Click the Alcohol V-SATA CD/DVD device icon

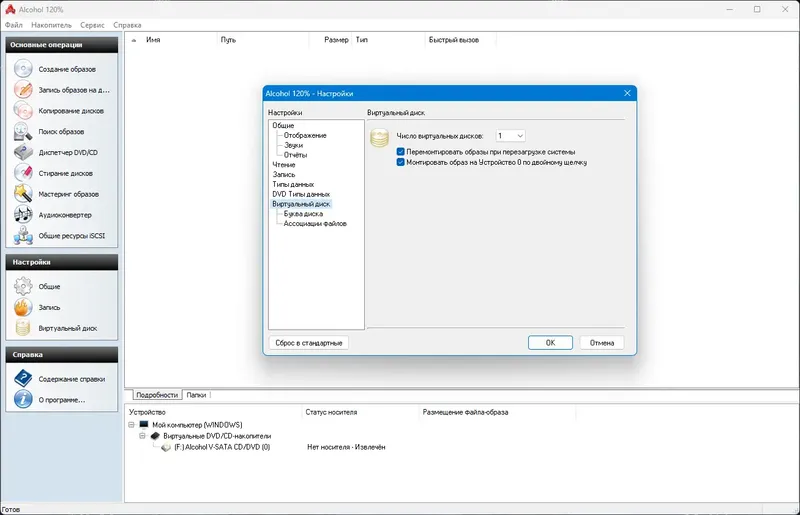pyautogui.click(x=166, y=447)
